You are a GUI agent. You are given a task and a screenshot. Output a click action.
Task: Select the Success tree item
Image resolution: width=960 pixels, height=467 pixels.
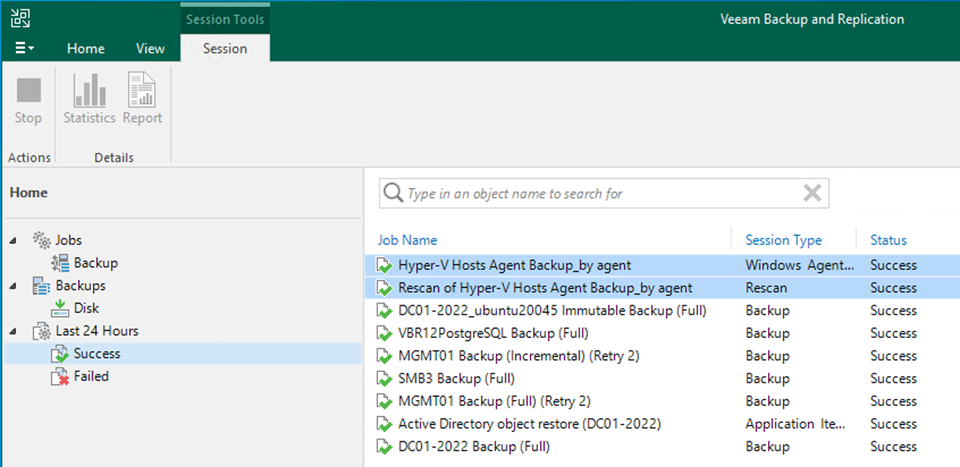tap(97, 354)
